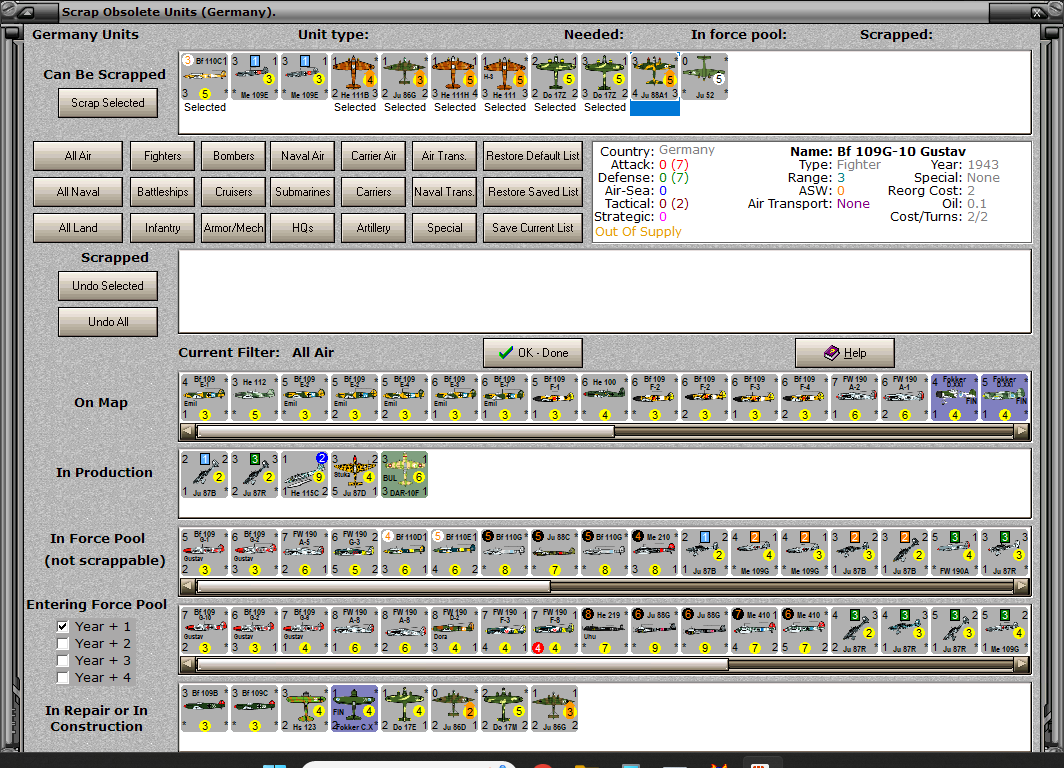Uncheck the Year + 1 checkbox
The height and width of the screenshot is (768, 1064).
pos(62,626)
